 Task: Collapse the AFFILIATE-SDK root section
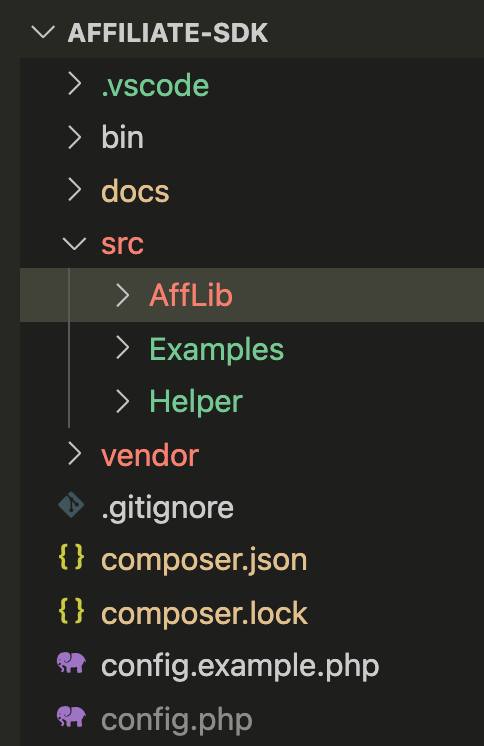43,32
